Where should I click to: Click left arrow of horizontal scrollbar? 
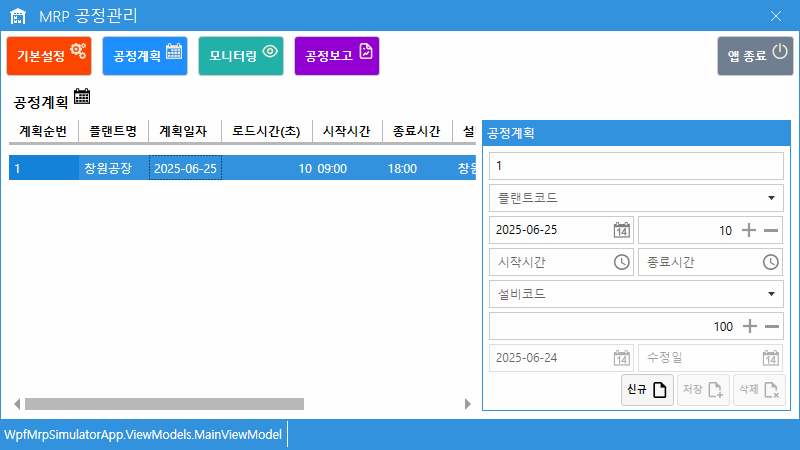coord(17,404)
